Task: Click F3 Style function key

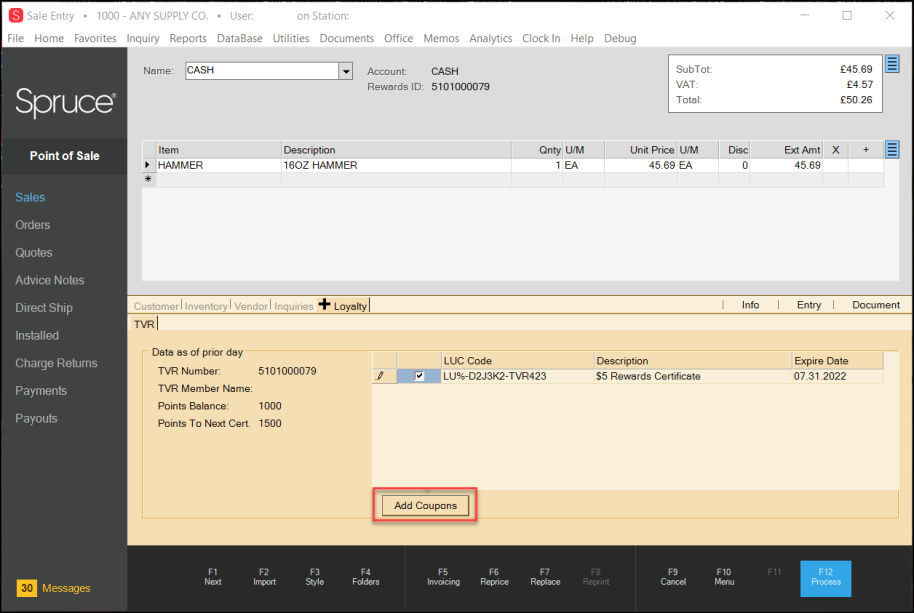Action: click(x=315, y=577)
